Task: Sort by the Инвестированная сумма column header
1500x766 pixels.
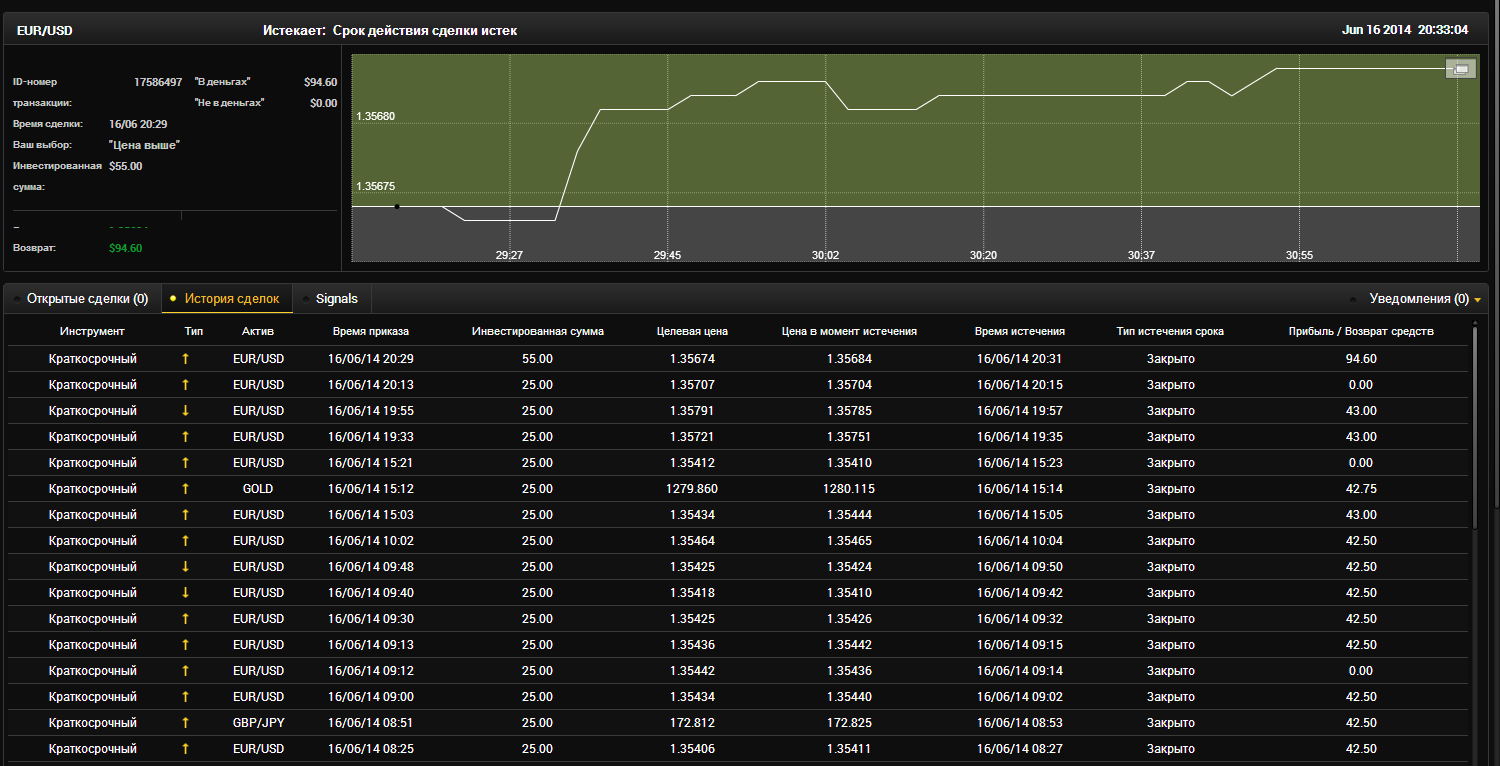Action: (x=538, y=331)
